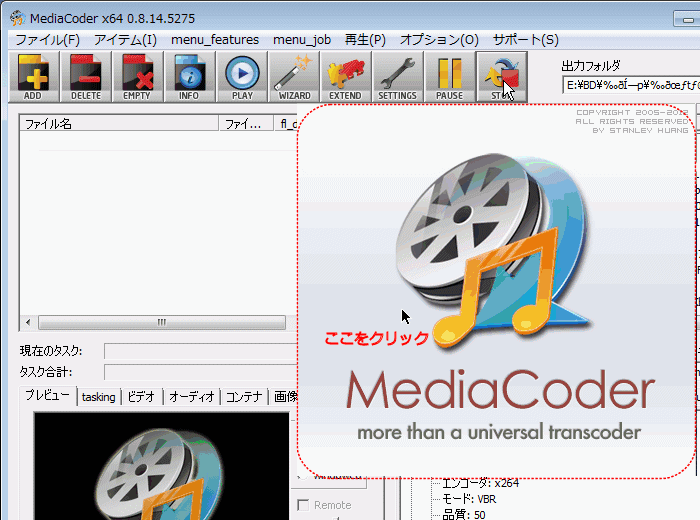This screenshot has height=520, width=700.
Task: Open the INFO toolbar icon
Action: pyautogui.click(x=190, y=77)
